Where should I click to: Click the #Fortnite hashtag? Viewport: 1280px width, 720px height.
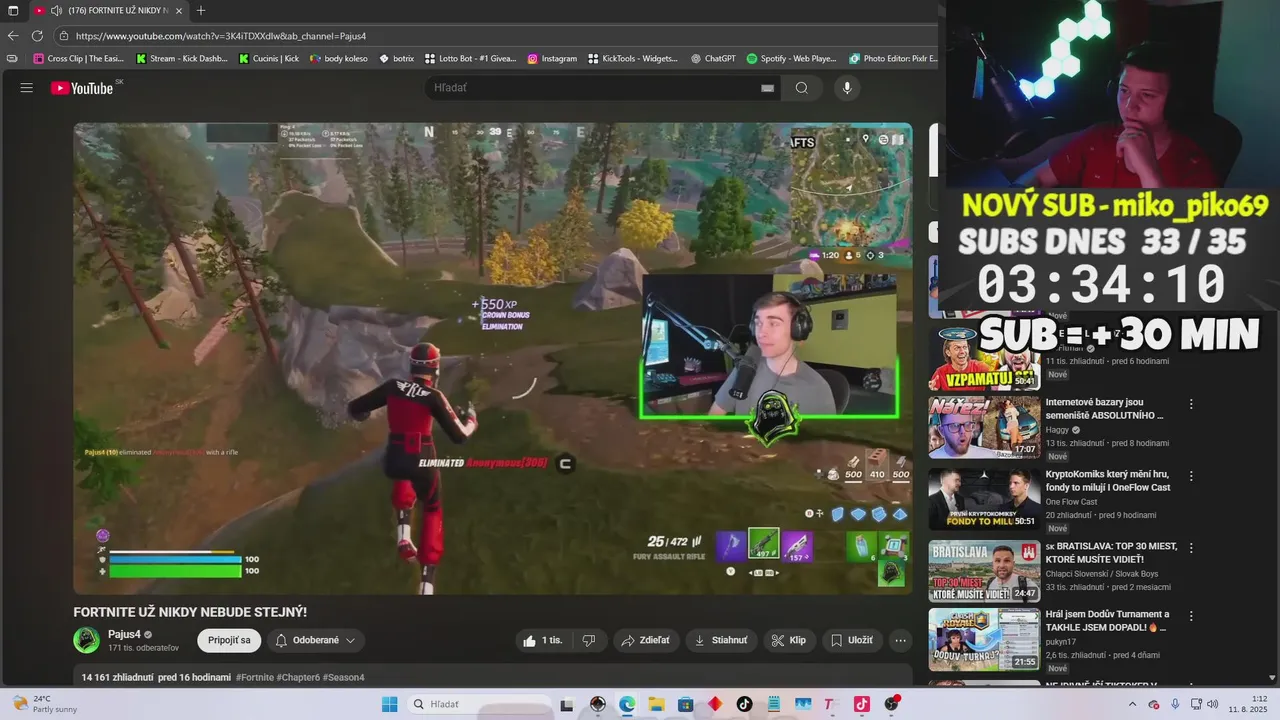pos(254,677)
